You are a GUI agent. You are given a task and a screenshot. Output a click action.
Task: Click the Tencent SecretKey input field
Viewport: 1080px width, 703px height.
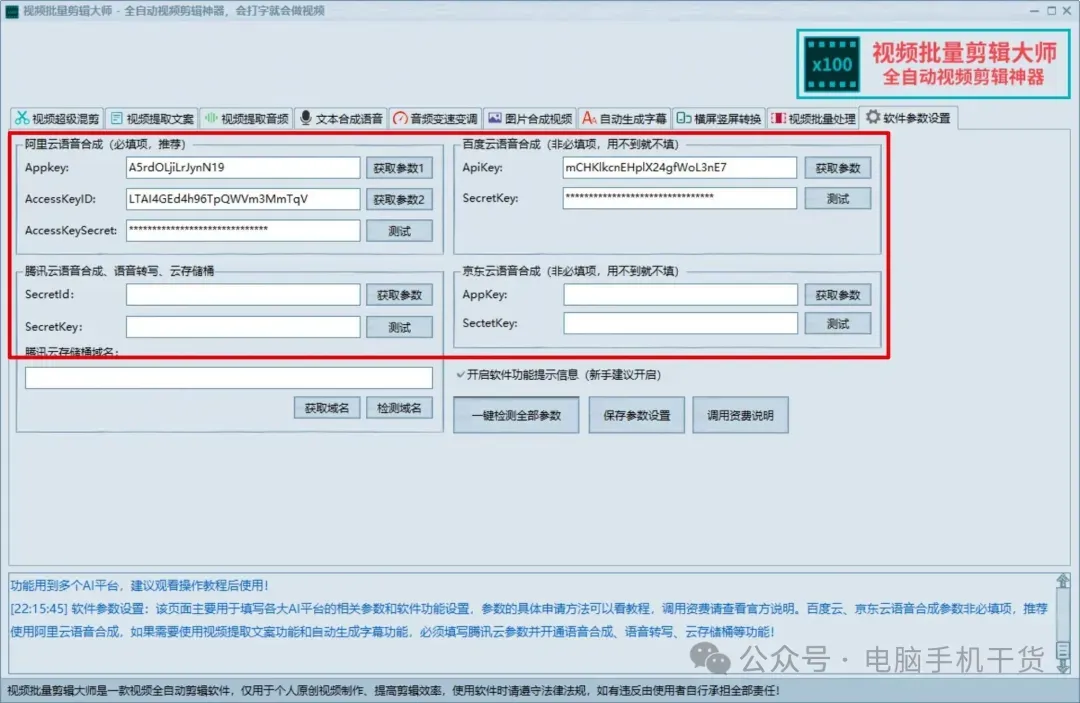242,326
